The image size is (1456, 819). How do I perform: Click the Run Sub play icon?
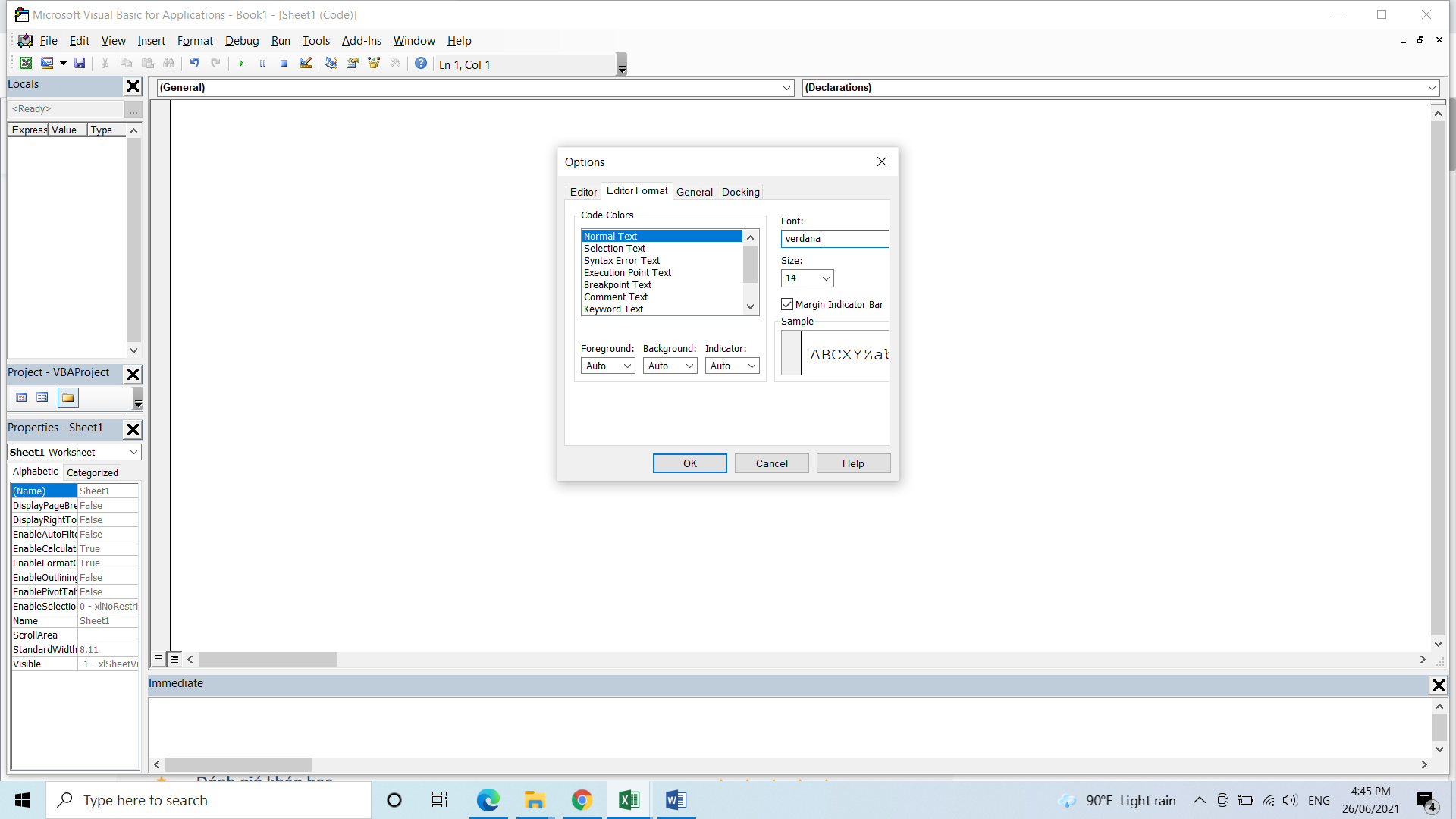(x=241, y=64)
